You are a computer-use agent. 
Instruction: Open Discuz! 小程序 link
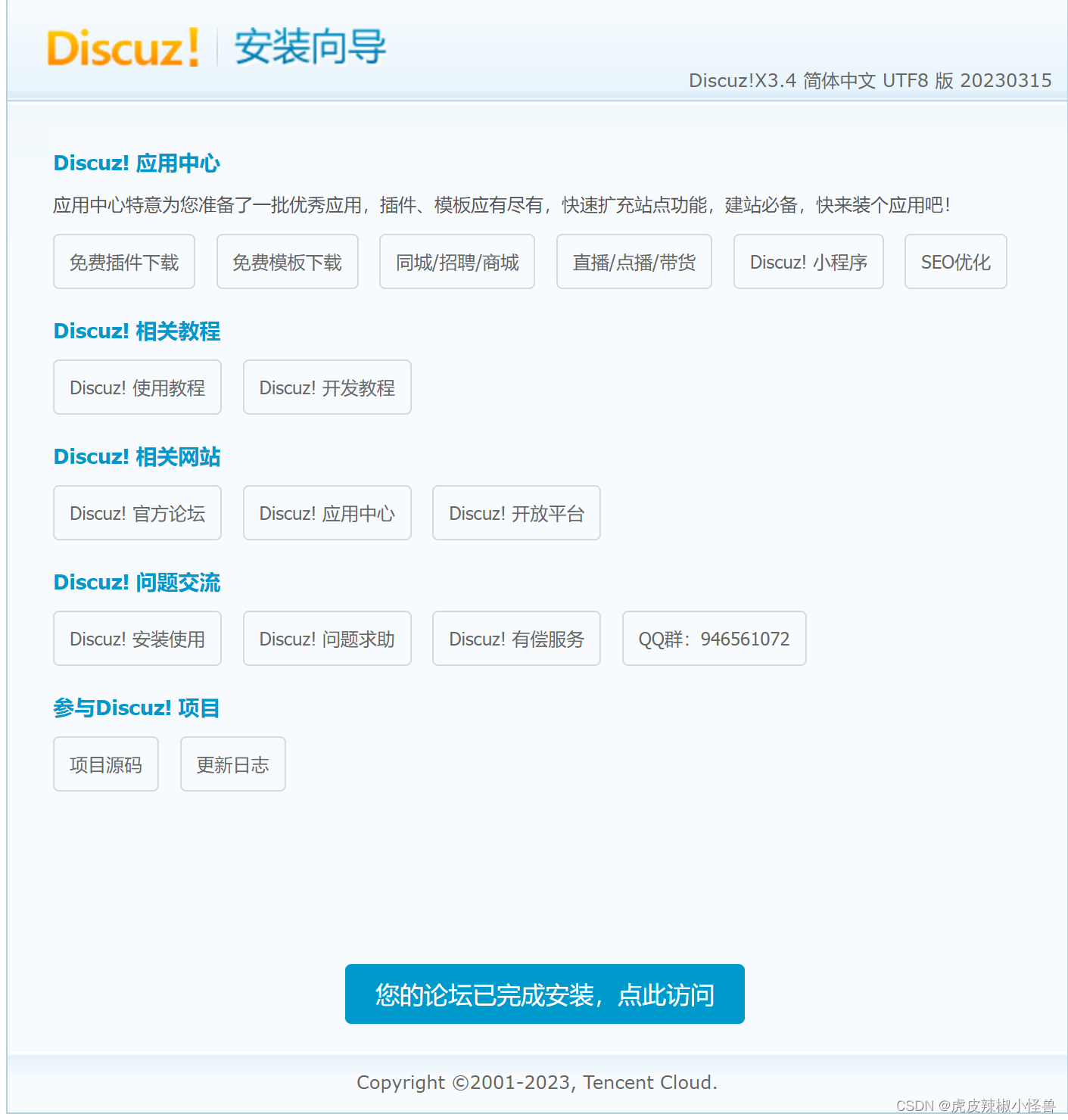pyautogui.click(x=808, y=262)
